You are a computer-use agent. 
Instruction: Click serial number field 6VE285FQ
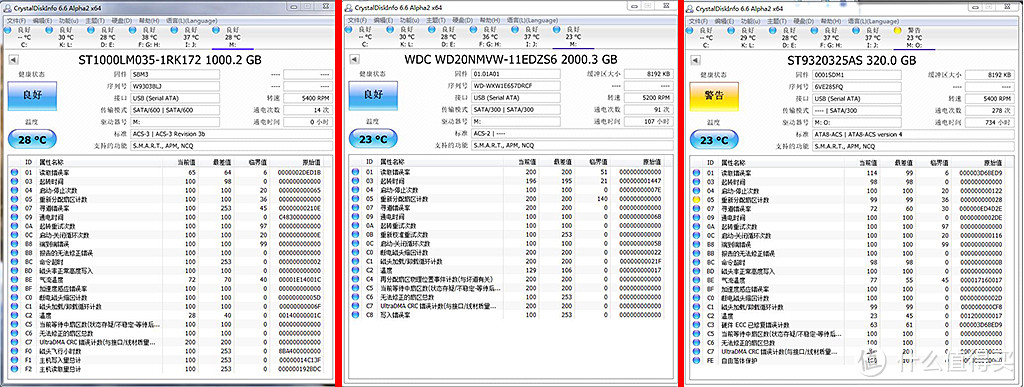pos(857,87)
